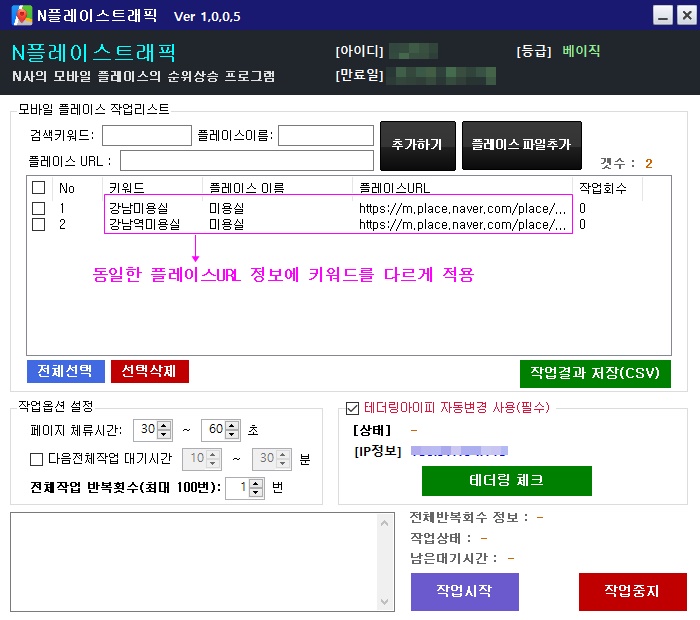Decrease the 전체작업 반복횟수 value
Viewport: 700px width, 620px height.
coord(256,493)
